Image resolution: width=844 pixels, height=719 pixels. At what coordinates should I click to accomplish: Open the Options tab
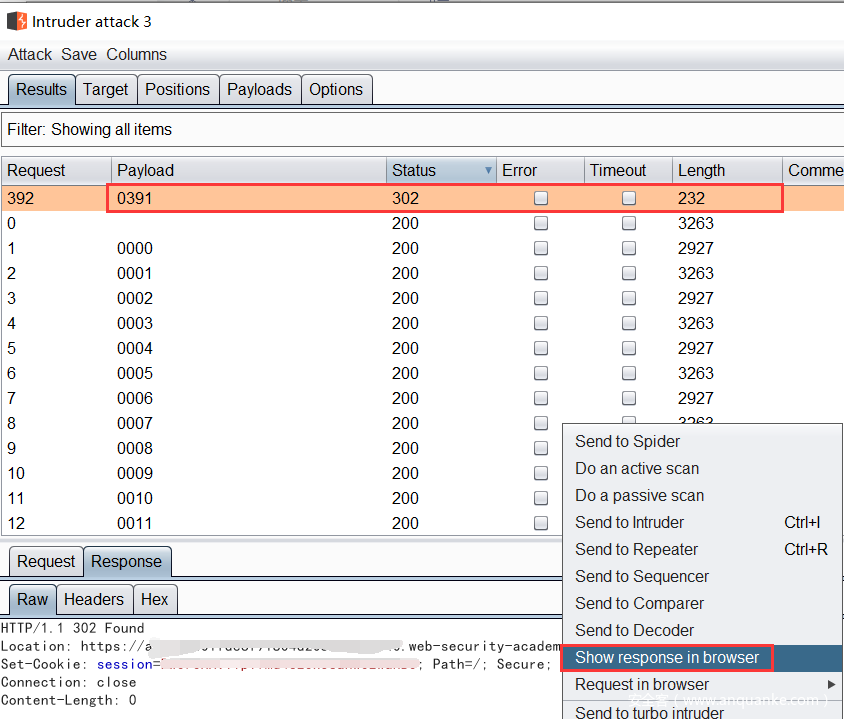(x=335, y=90)
